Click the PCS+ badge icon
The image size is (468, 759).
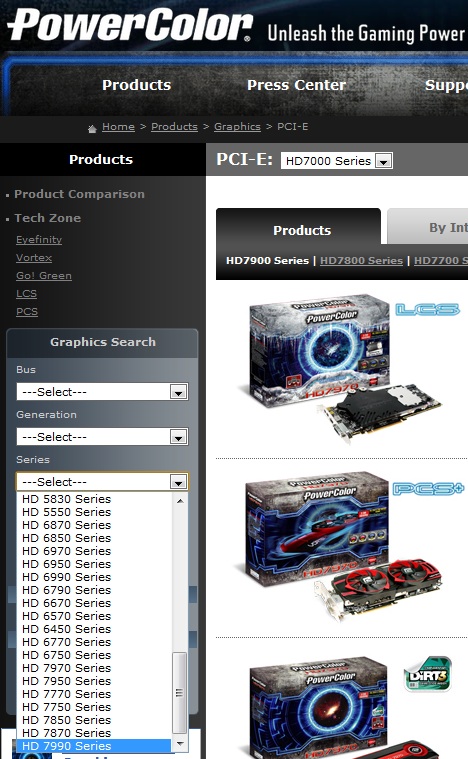coord(428,489)
